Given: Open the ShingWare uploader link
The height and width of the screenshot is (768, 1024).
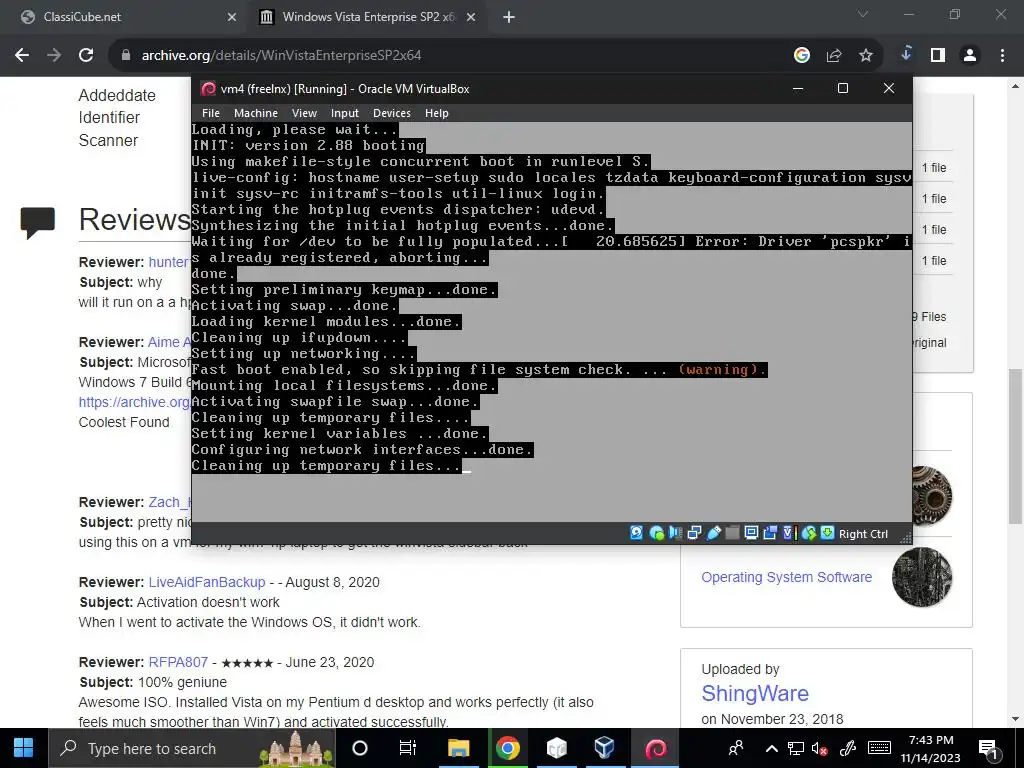Looking at the screenshot, I should point(755,693).
